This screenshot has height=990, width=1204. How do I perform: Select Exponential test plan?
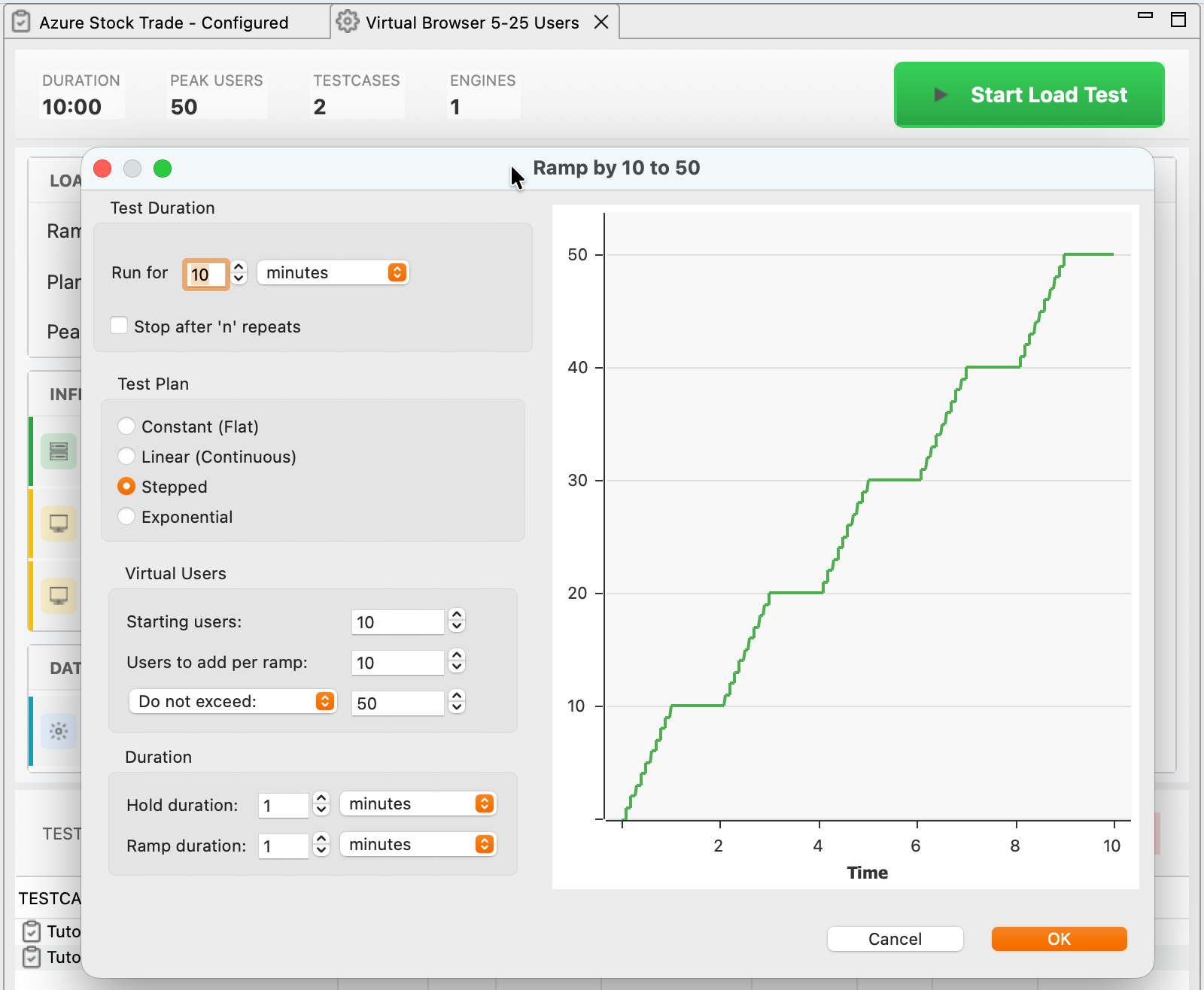pyautogui.click(x=126, y=517)
